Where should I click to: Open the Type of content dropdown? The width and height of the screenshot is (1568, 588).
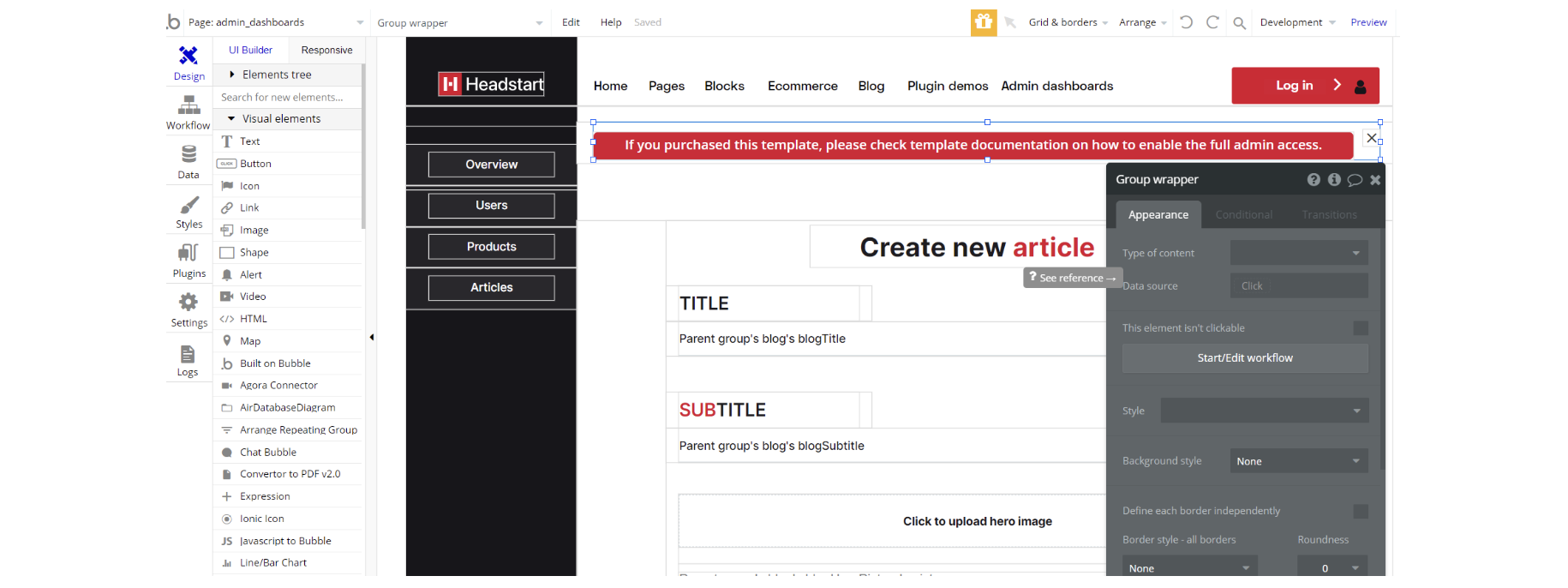(1298, 253)
